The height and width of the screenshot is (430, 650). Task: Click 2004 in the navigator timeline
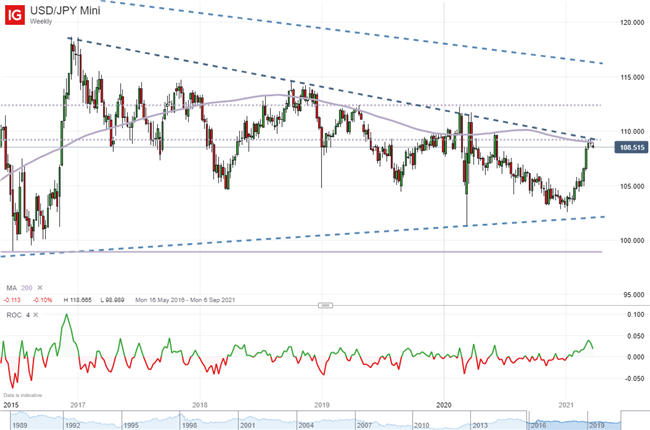click(x=306, y=425)
